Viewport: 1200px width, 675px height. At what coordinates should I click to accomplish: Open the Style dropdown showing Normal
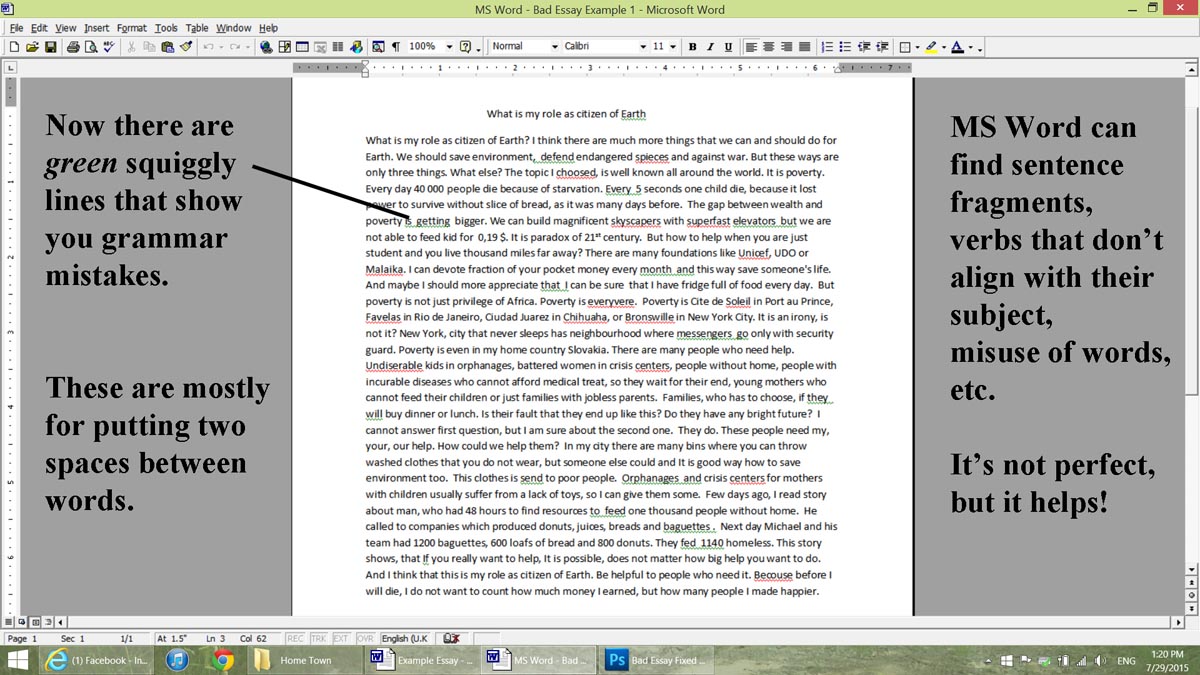pyautogui.click(x=555, y=47)
